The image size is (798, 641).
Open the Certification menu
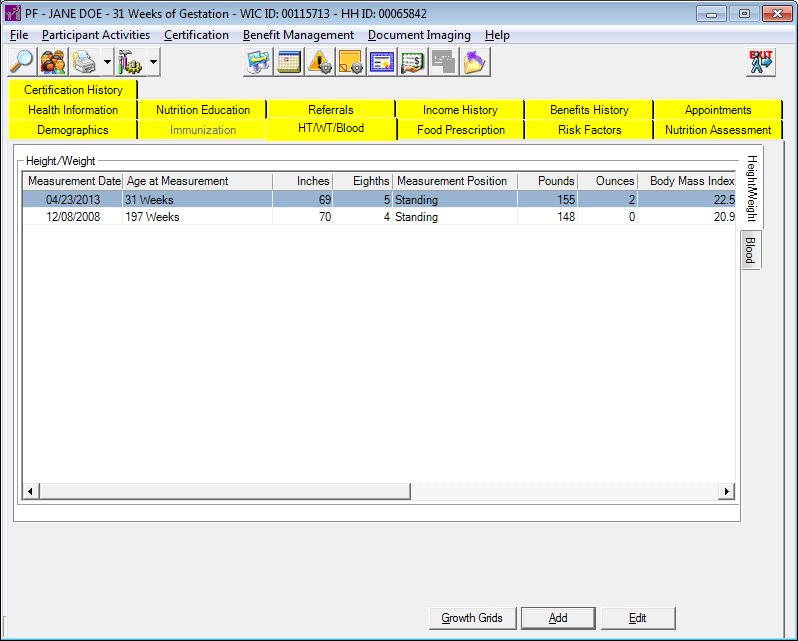click(x=196, y=35)
